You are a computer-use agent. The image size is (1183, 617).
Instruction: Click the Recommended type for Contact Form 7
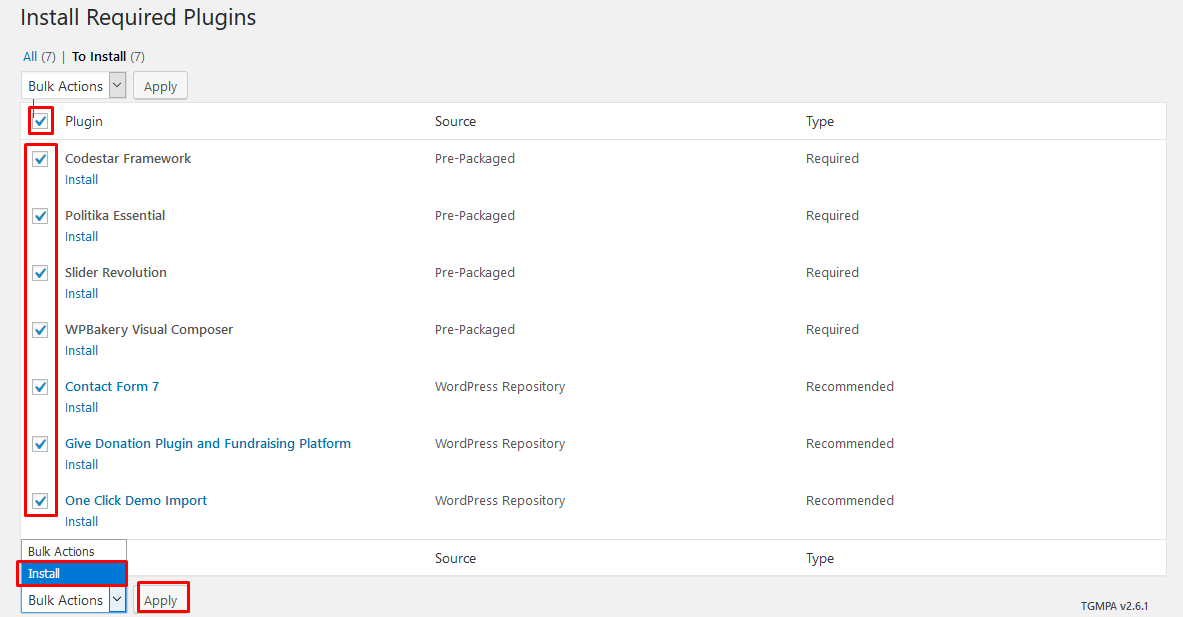850,386
